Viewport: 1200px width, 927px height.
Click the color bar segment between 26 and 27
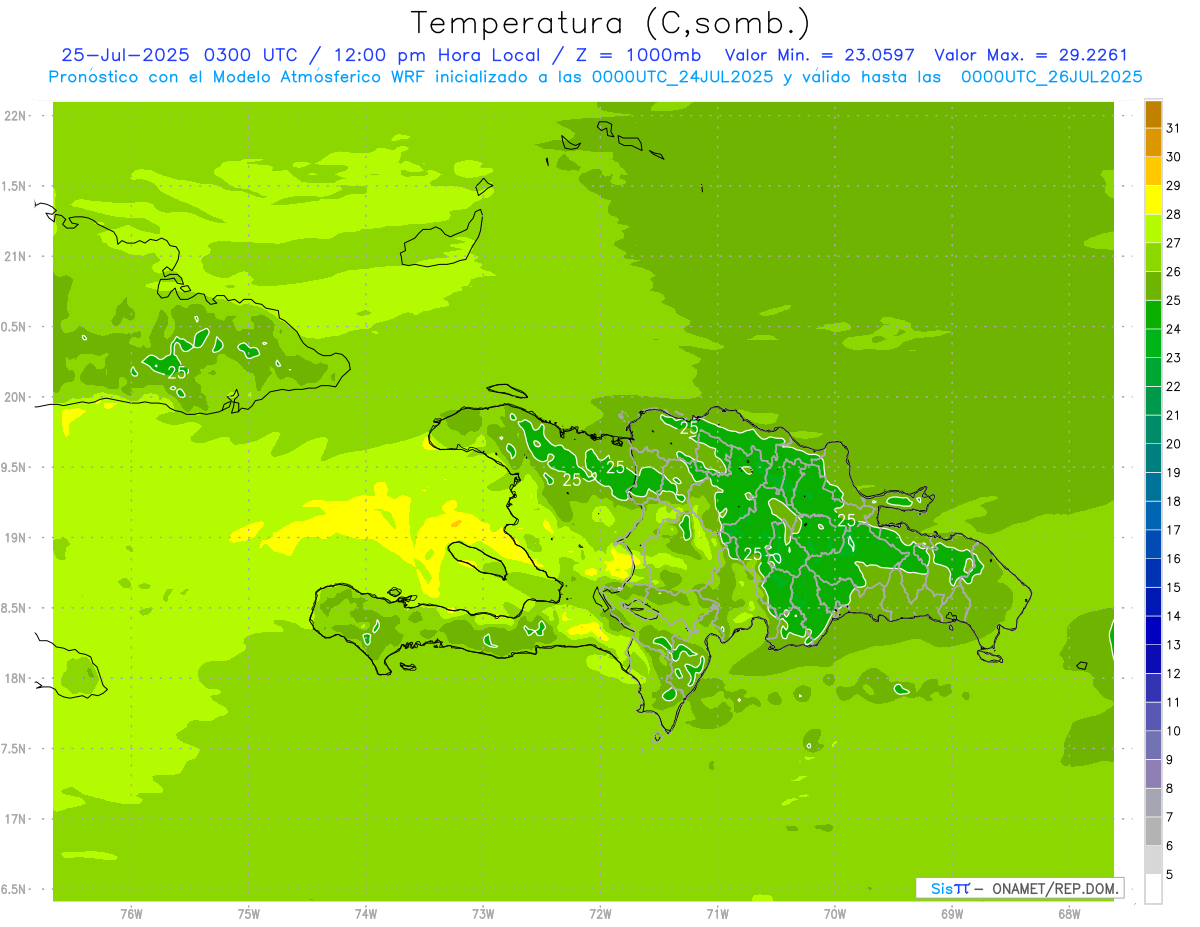1153,257
